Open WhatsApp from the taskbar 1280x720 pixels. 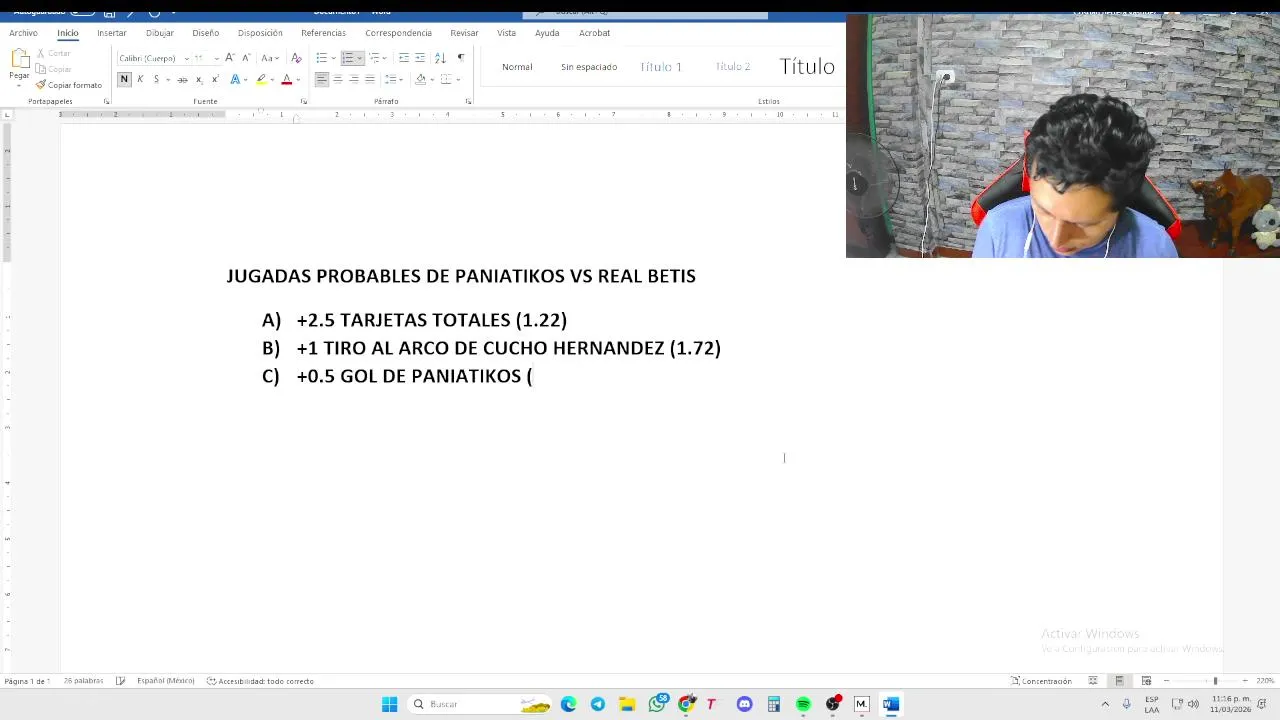(657, 704)
